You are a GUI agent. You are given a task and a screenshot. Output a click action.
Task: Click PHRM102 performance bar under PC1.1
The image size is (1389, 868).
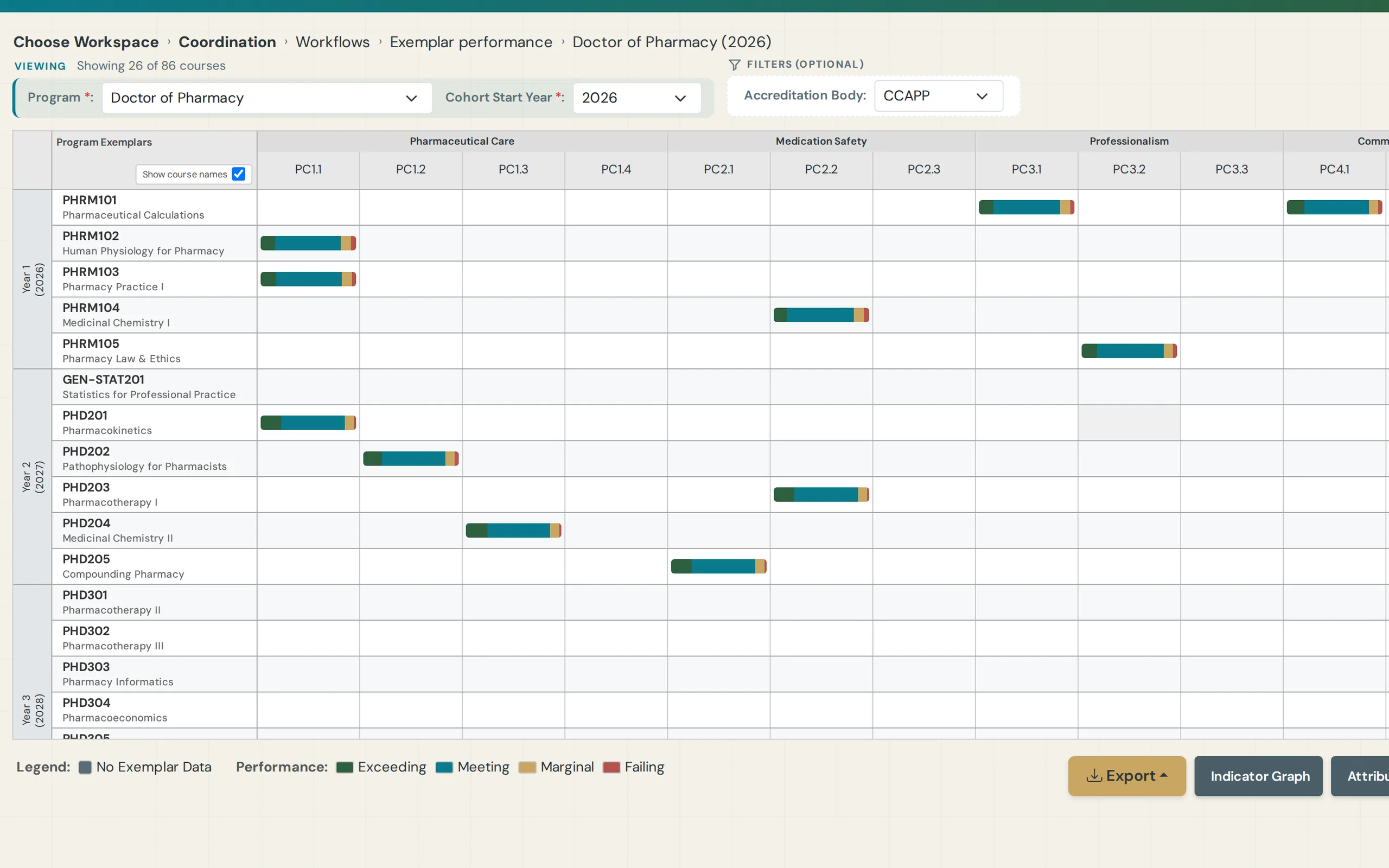(308, 244)
